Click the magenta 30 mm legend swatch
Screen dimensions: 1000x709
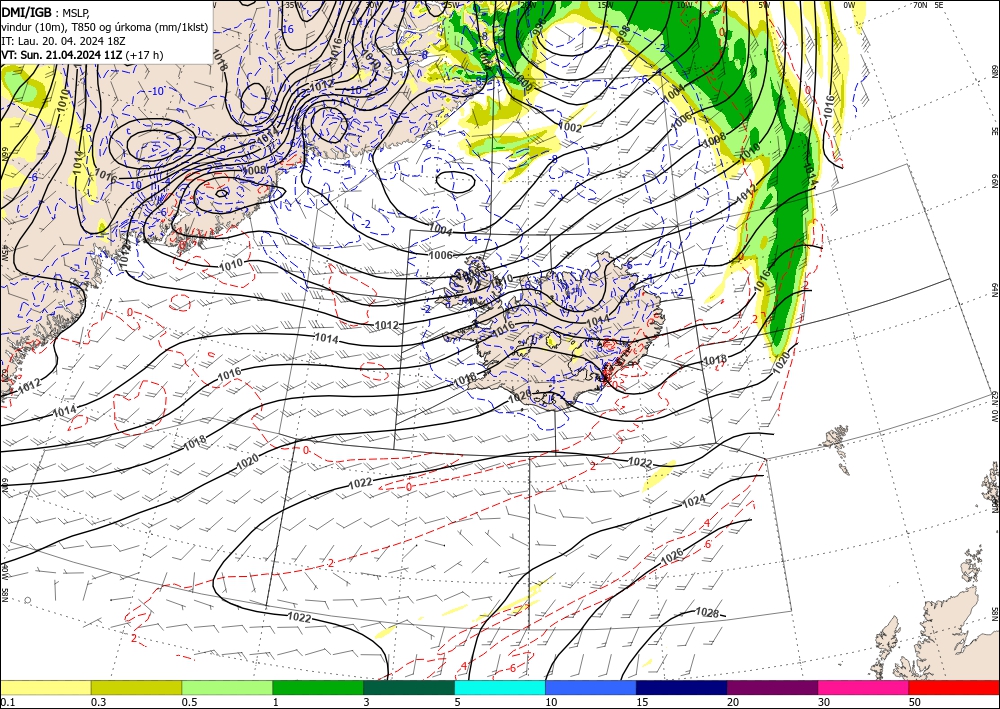(x=864, y=687)
